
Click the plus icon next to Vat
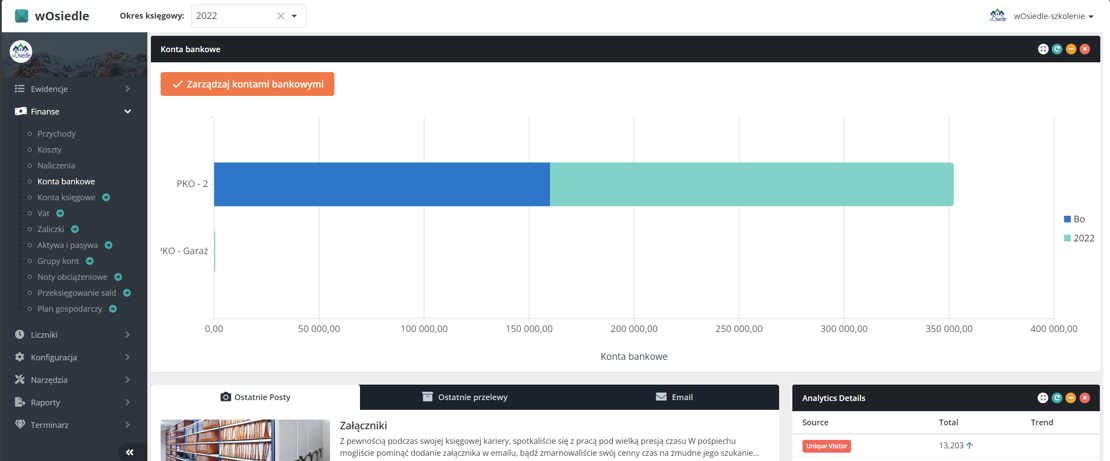point(60,213)
